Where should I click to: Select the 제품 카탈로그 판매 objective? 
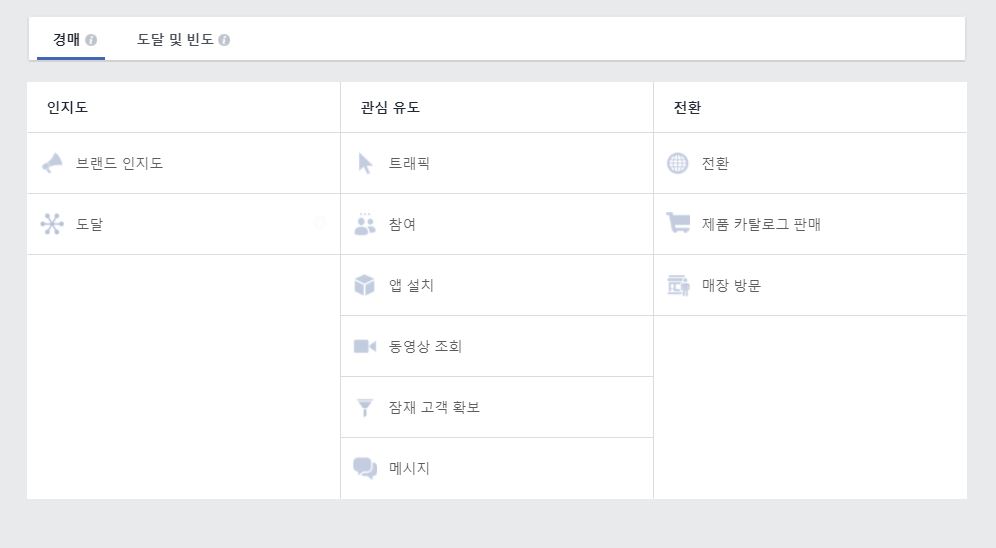pos(810,224)
